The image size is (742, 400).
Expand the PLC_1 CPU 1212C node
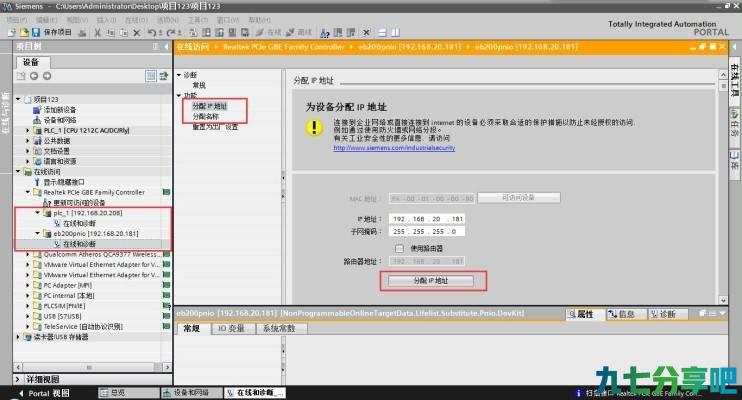click(27, 130)
